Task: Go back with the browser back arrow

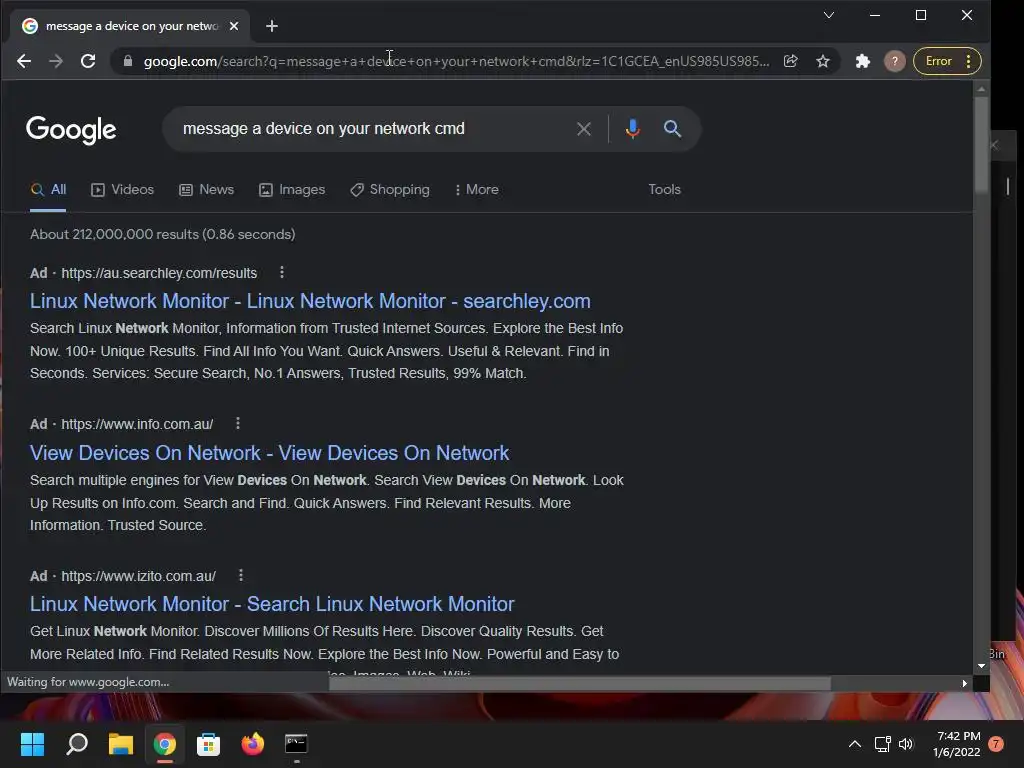Action: [24, 61]
